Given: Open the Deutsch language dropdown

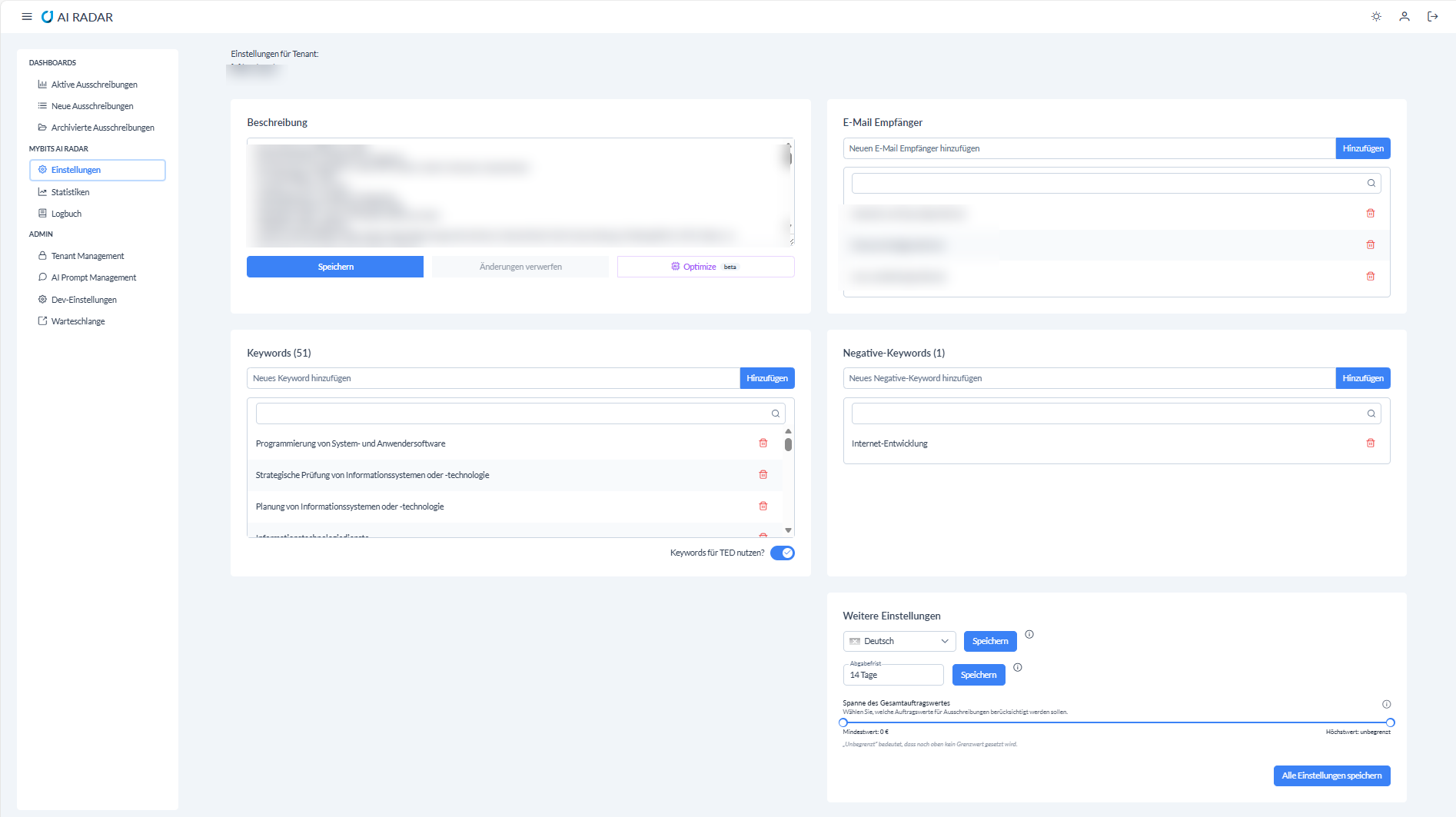Looking at the screenshot, I should [x=899, y=641].
